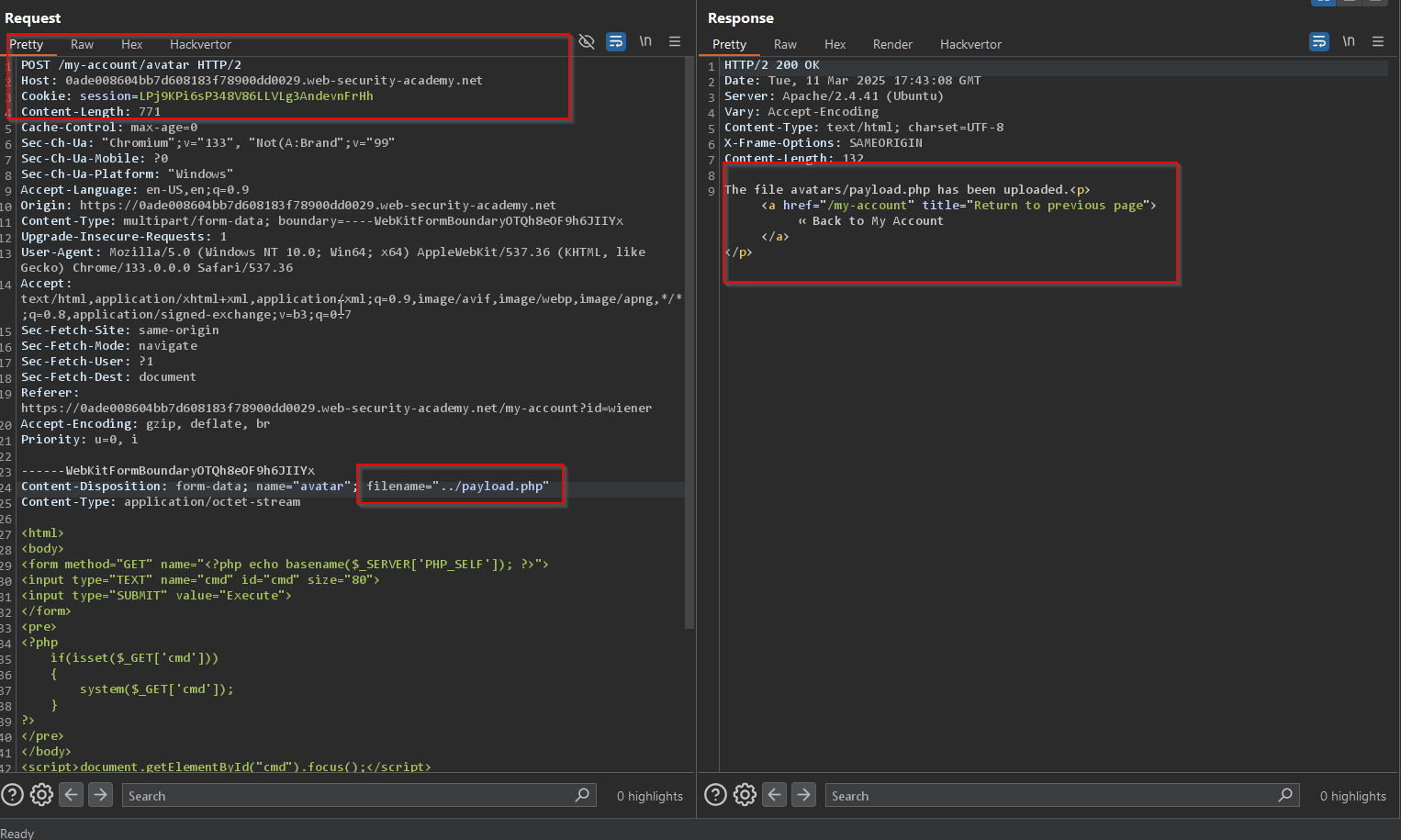
Task: Click Server: Apache/2.4.41 header
Action: click(x=834, y=96)
